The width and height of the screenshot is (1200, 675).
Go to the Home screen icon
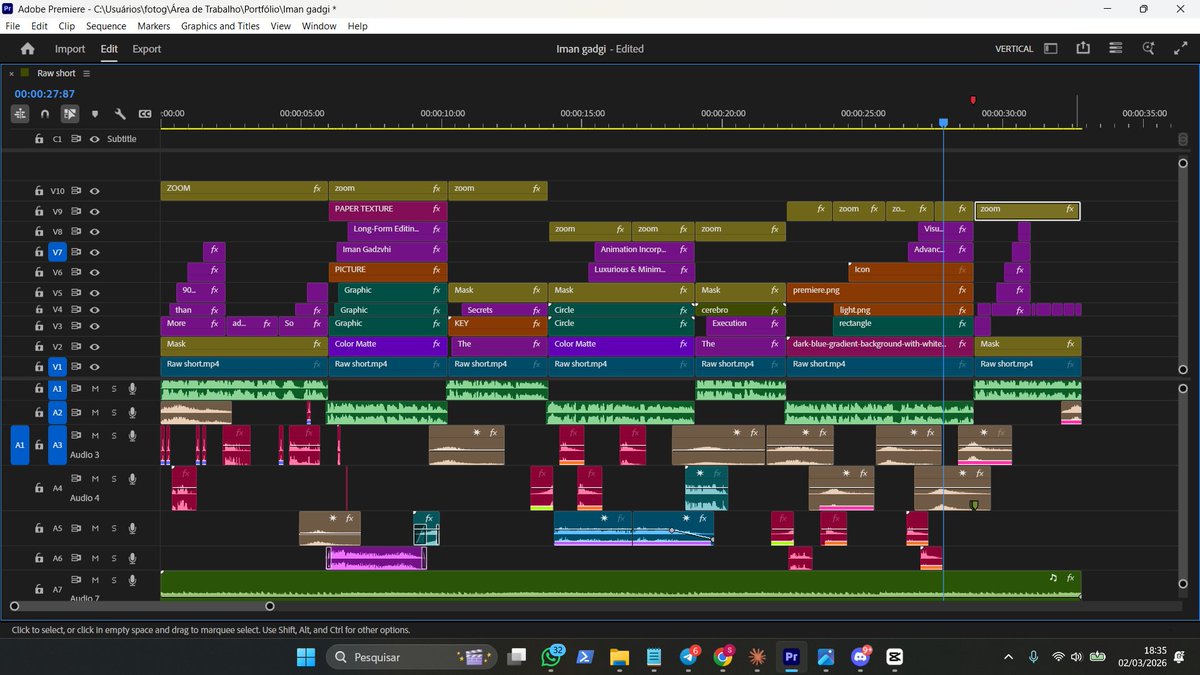tap(27, 48)
